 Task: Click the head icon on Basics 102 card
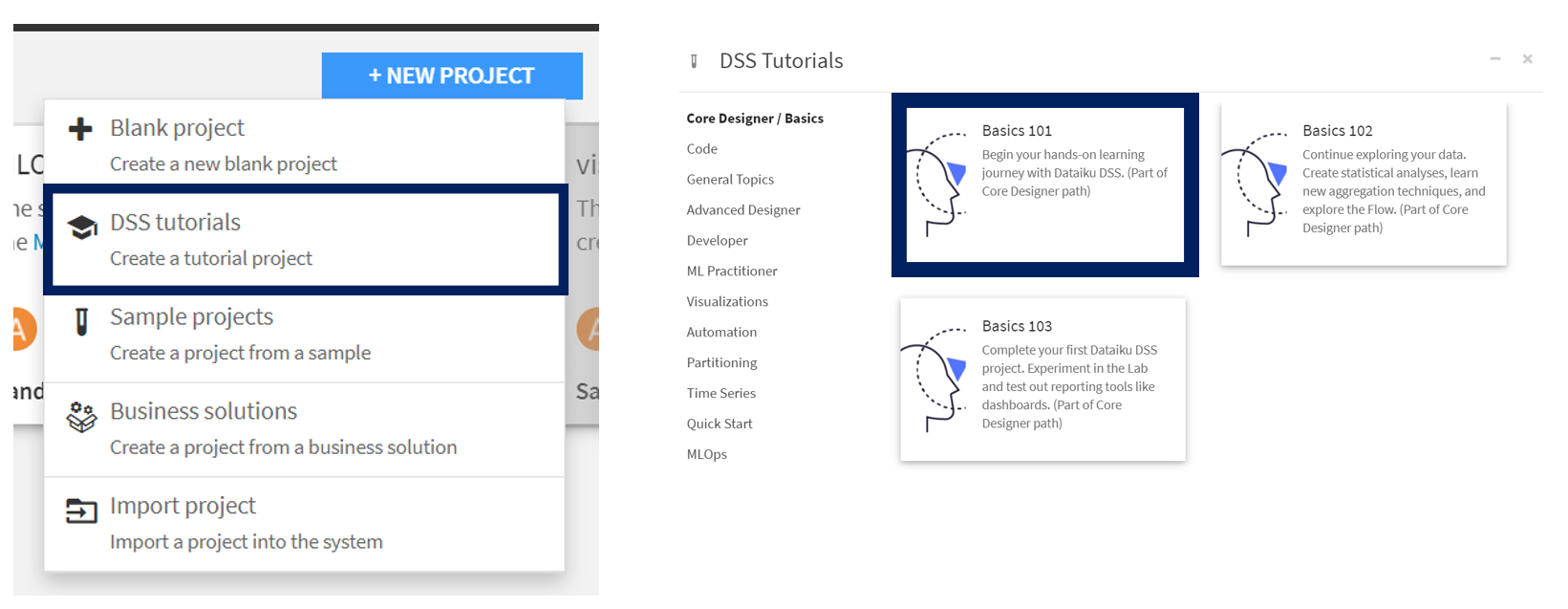click(1257, 185)
